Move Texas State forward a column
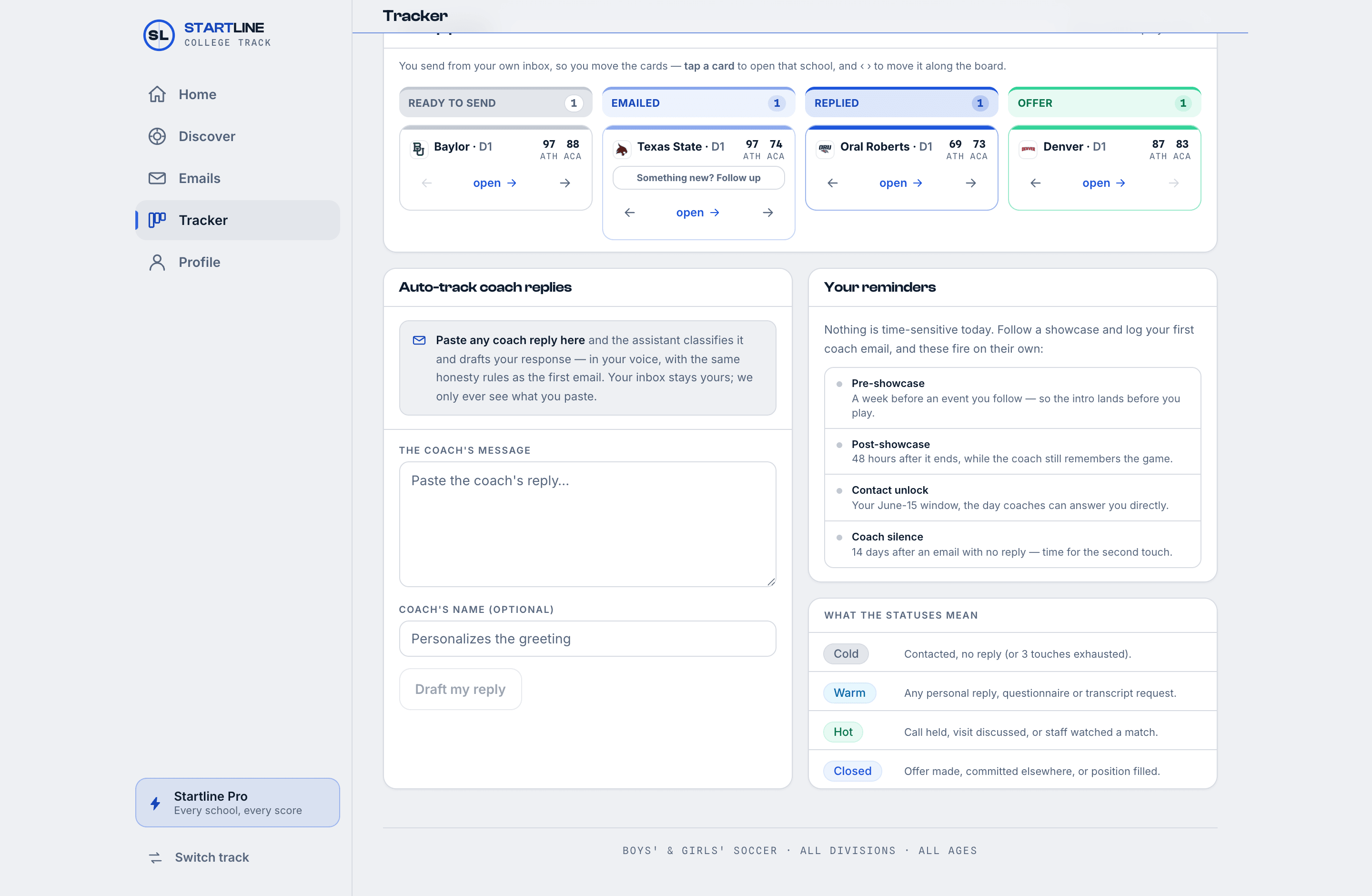The image size is (1372, 896). [768, 212]
